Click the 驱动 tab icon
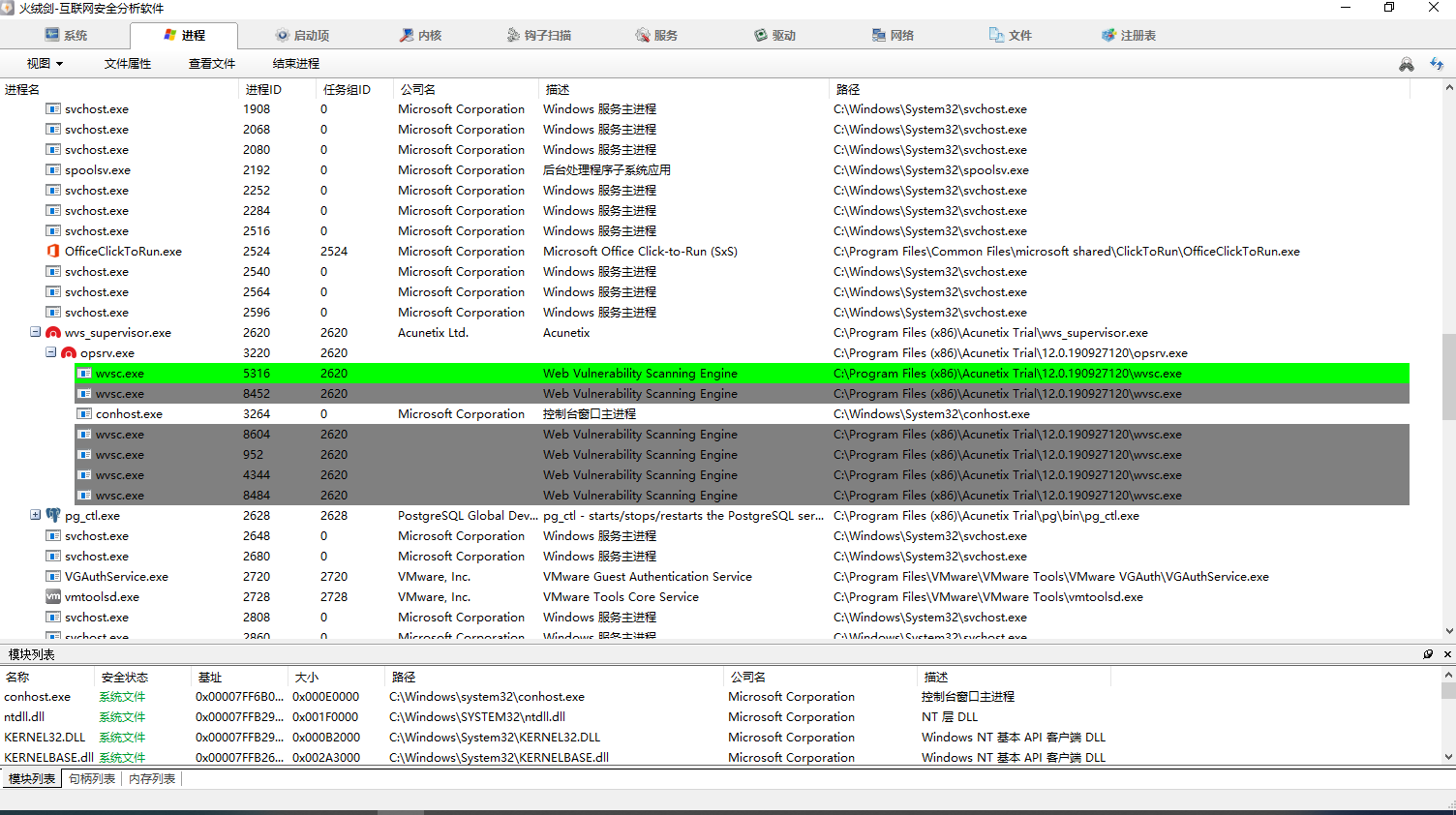 tap(761, 35)
